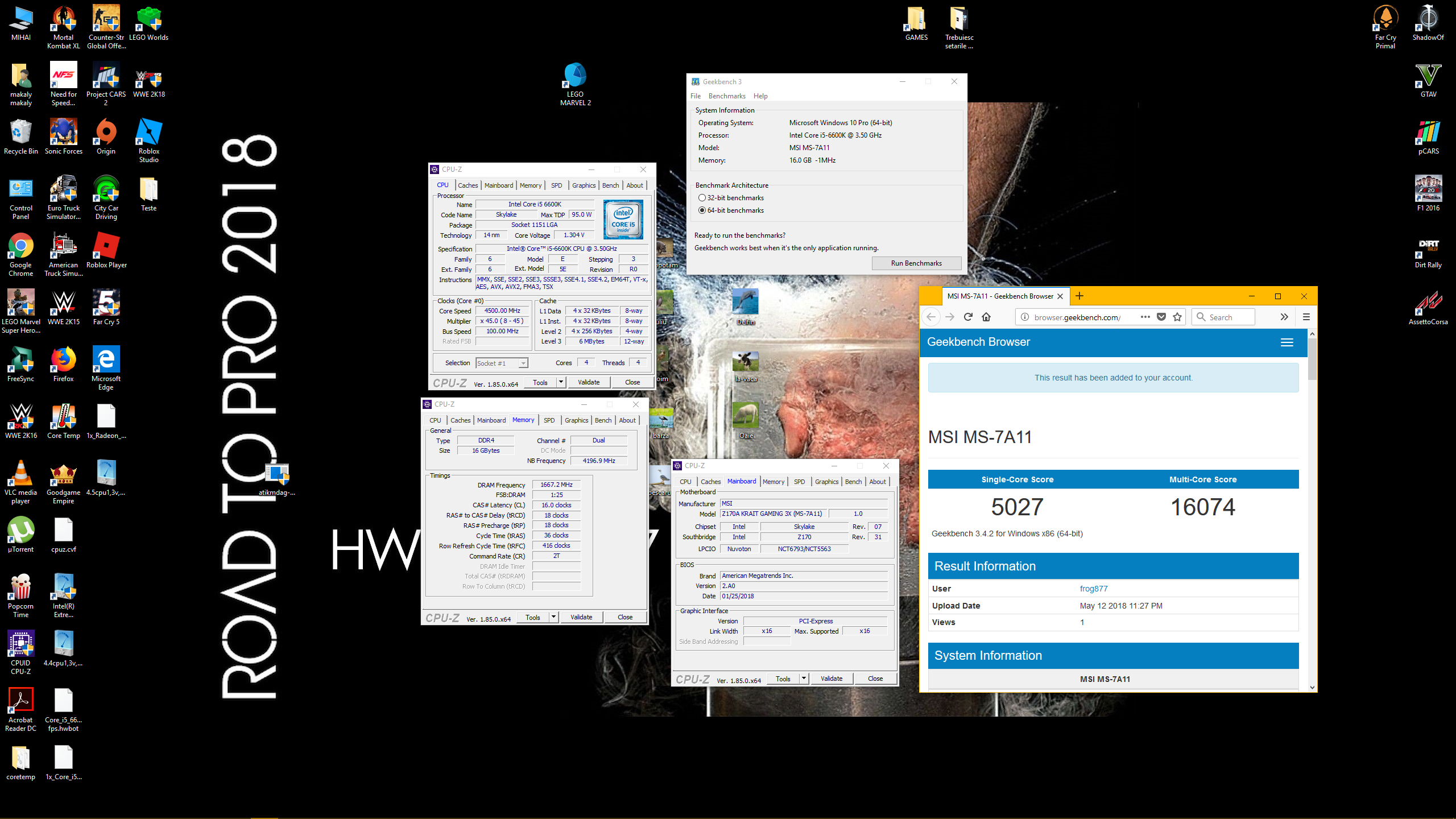Select the 32-bit benchmarks radio button
1456x819 pixels.
[702, 198]
